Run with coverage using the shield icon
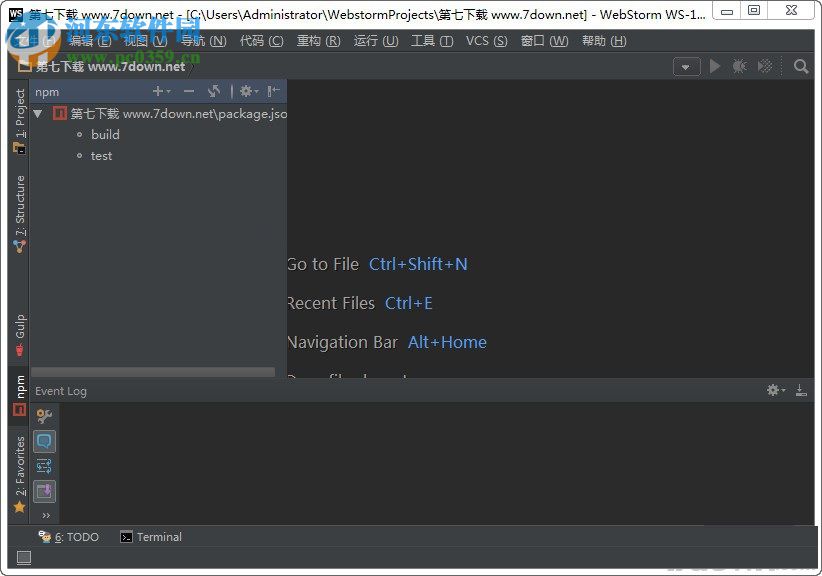The width and height of the screenshot is (822, 576). coord(764,66)
